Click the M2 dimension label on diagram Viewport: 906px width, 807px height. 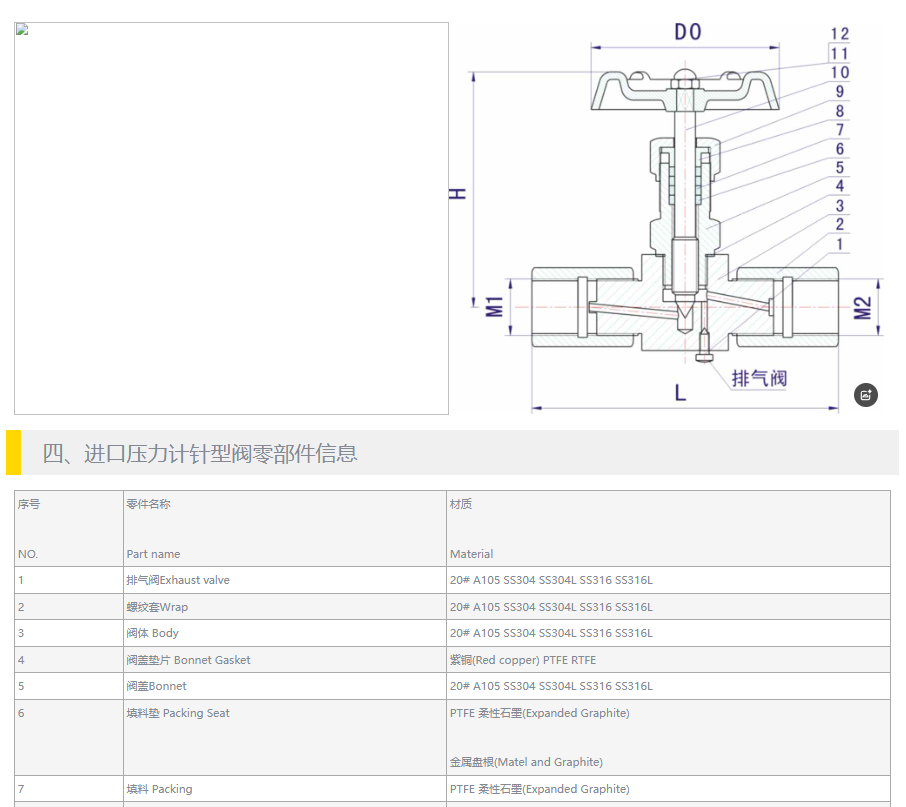(x=863, y=309)
